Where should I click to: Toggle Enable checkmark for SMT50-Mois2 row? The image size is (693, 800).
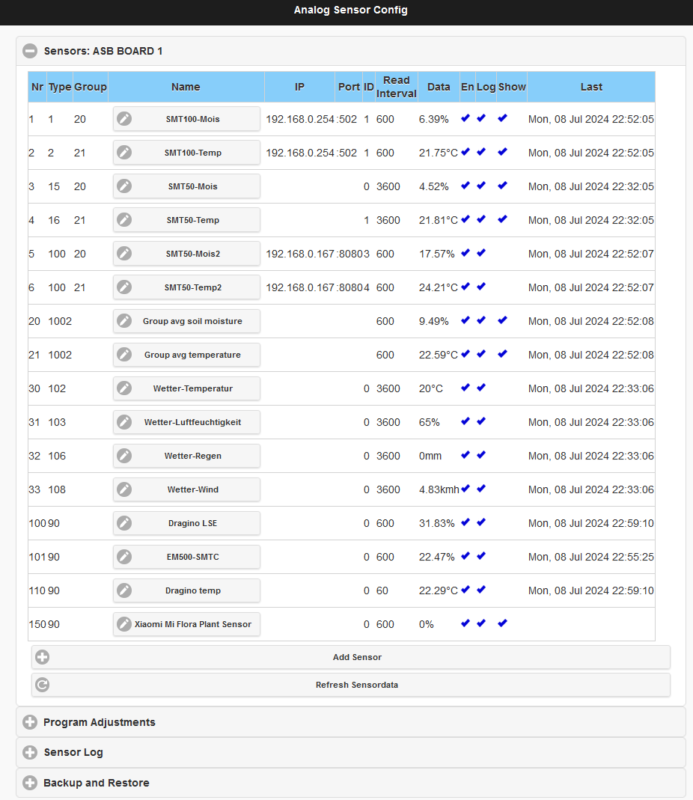[465, 253]
